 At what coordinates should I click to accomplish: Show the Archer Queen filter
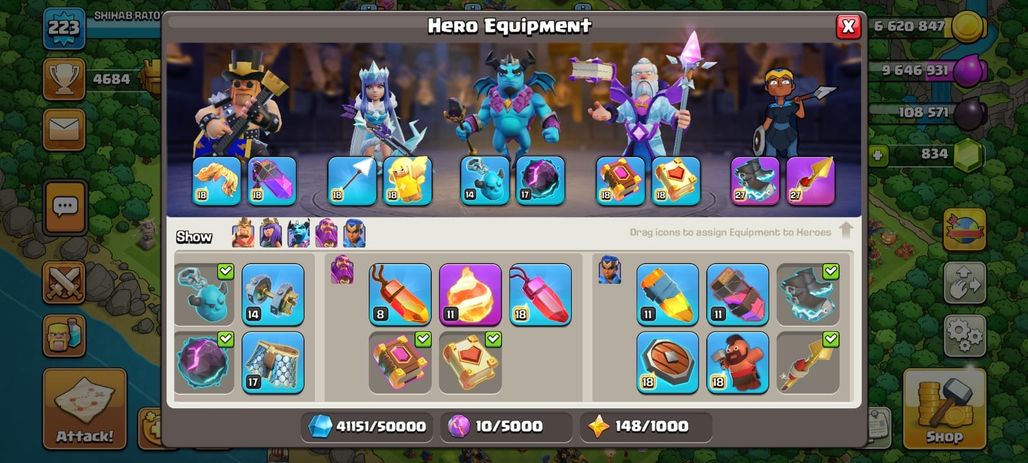(x=271, y=233)
